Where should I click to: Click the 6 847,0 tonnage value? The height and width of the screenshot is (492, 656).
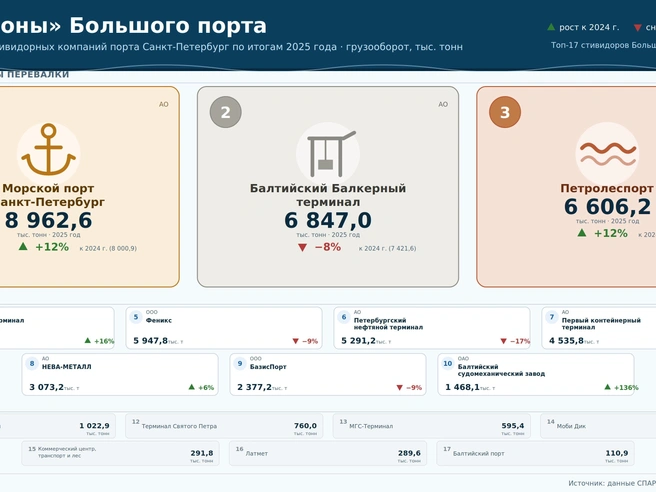pos(328,220)
